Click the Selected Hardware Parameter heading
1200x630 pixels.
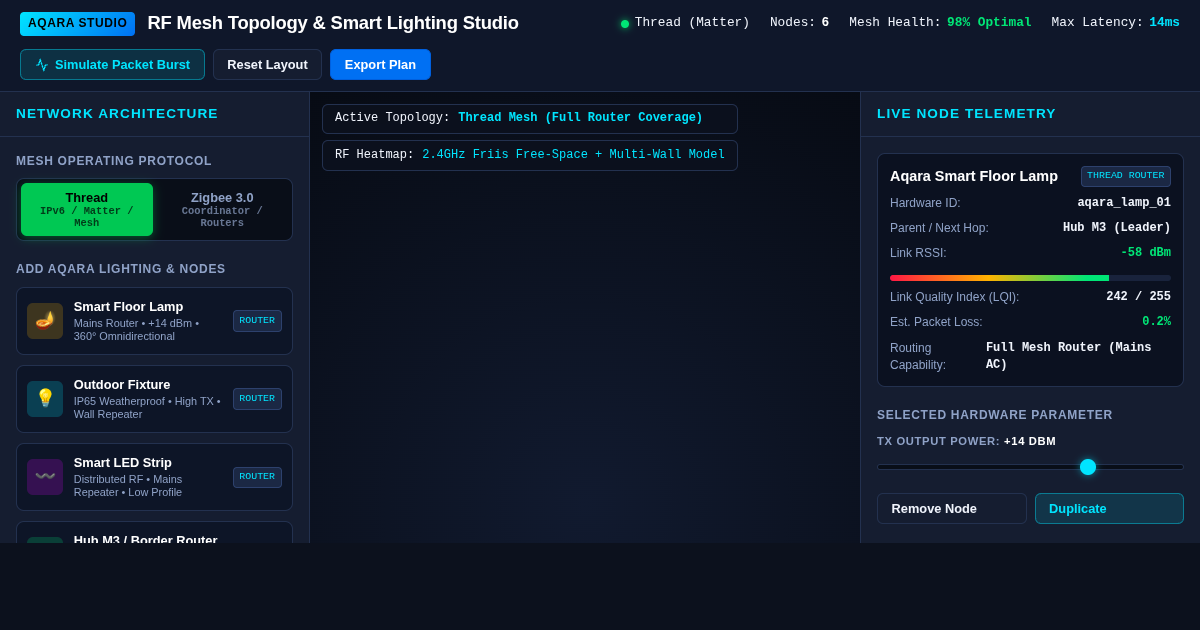(x=995, y=415)
